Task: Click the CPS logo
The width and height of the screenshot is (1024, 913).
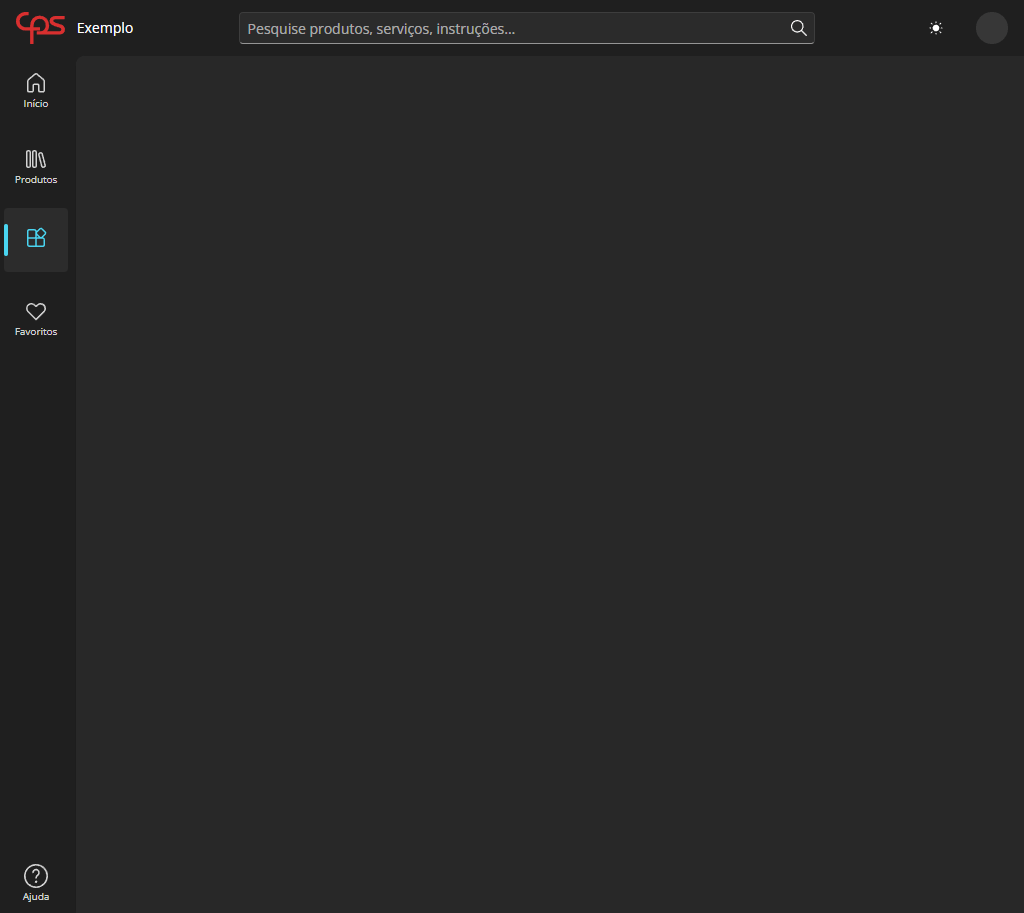Action: 40,28
